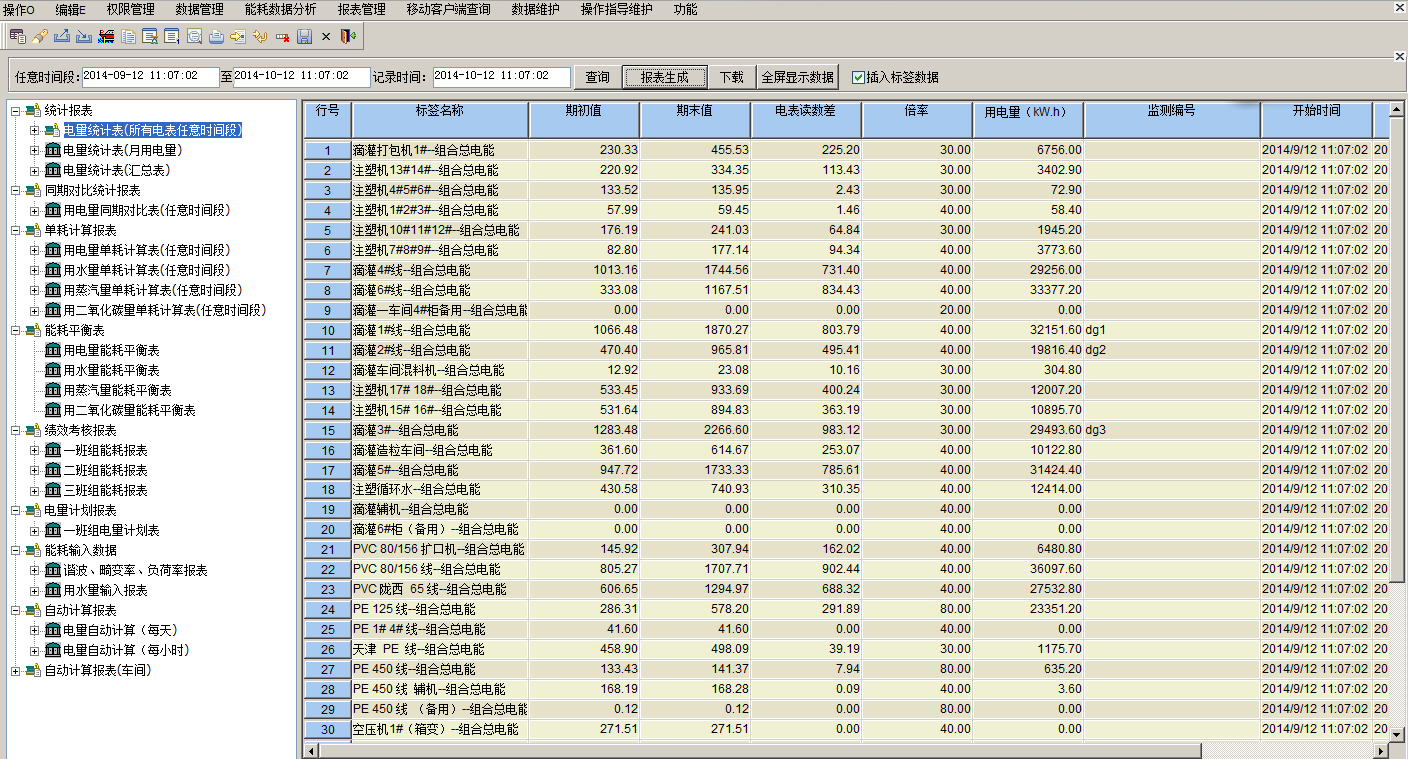Click the delete record icon with red X
Screen dimensions: 1408x759
pos(283,35)
